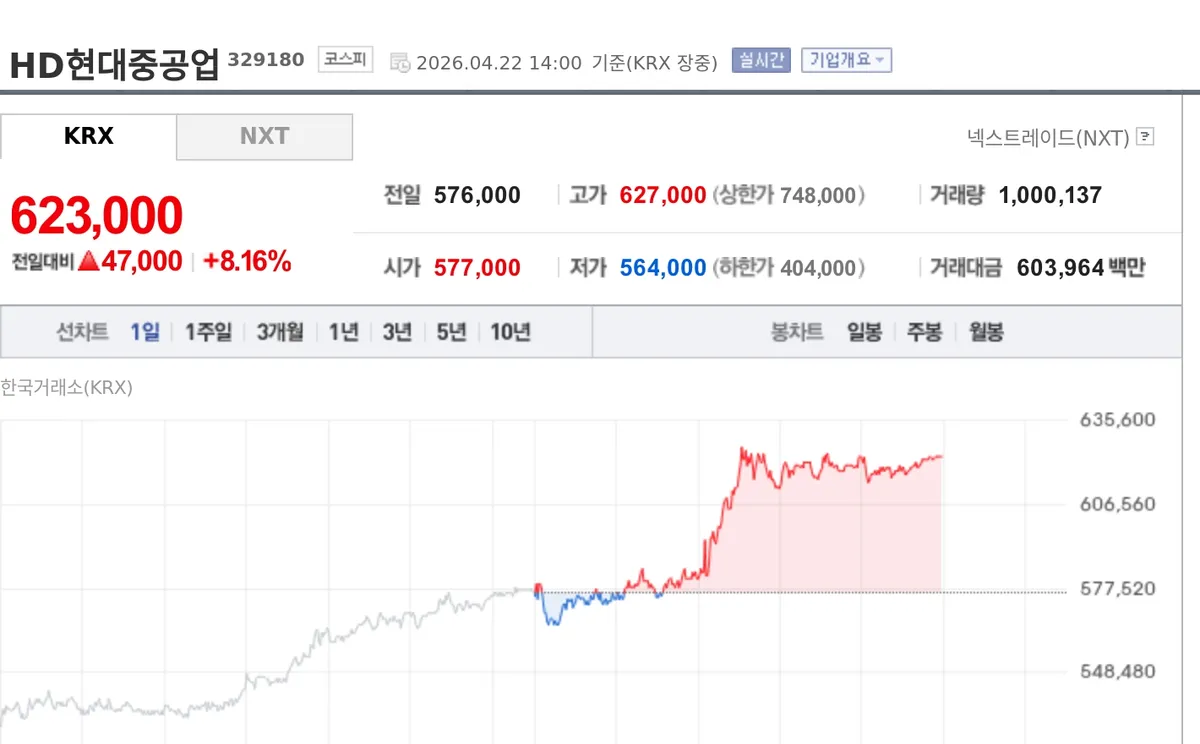Open the 월봉 monthly candlestick chart
Viewport: 1200px width, 744px height.
pos(986,333)
